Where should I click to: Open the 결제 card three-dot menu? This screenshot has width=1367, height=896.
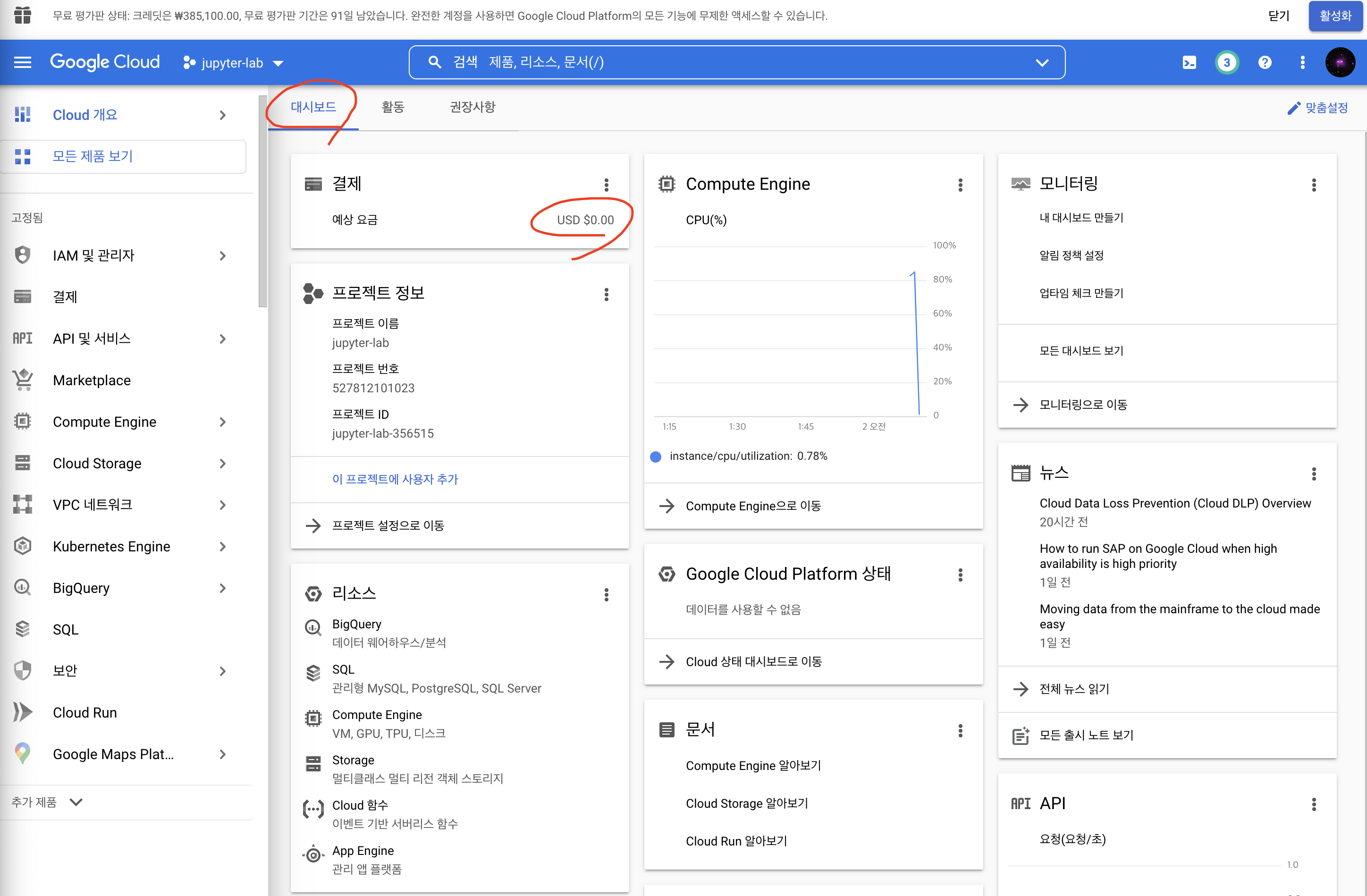(606, 185)
